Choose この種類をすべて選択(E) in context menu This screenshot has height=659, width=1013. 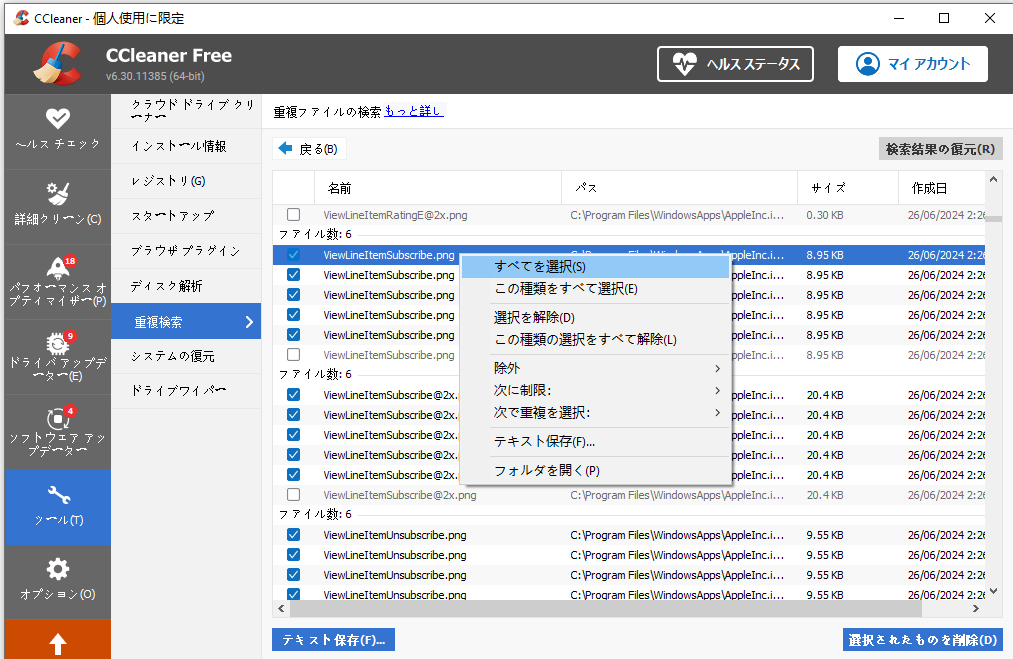[x=596, y=288]
